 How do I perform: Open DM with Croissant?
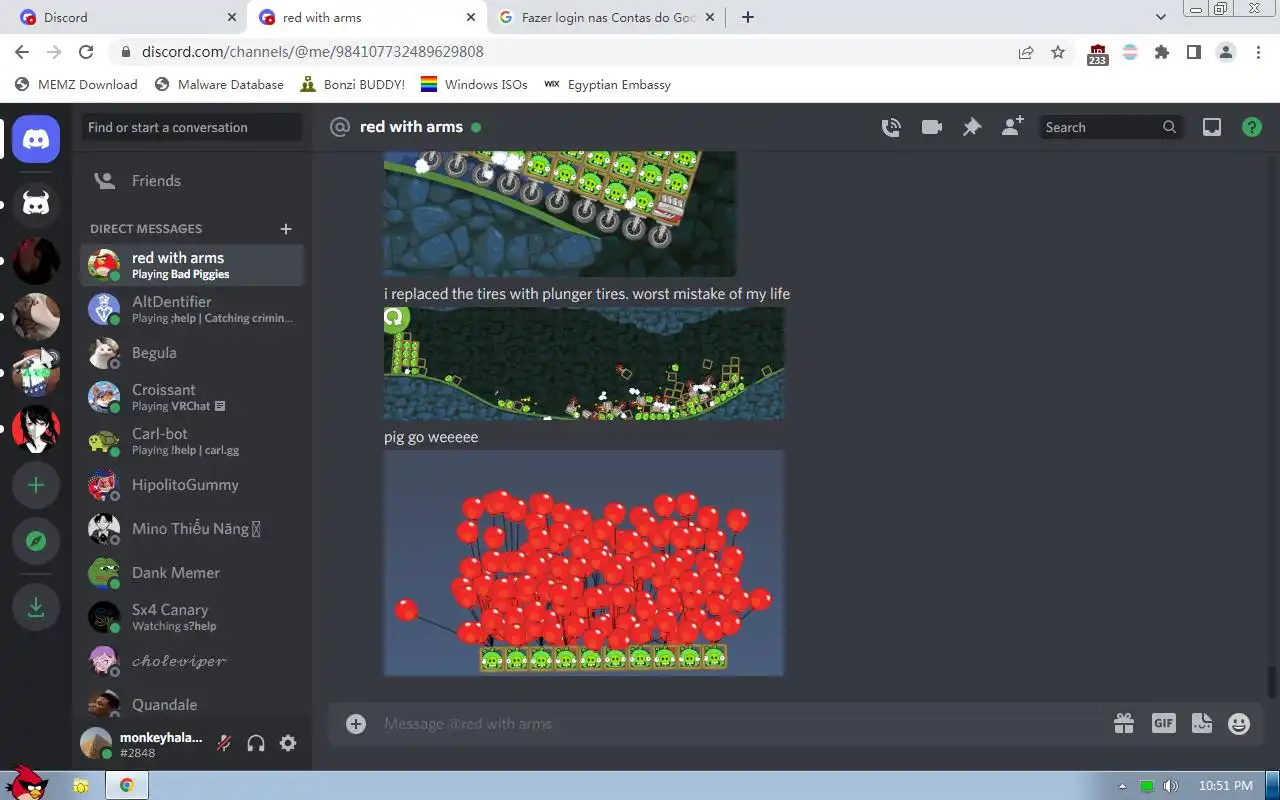point(191,397)
